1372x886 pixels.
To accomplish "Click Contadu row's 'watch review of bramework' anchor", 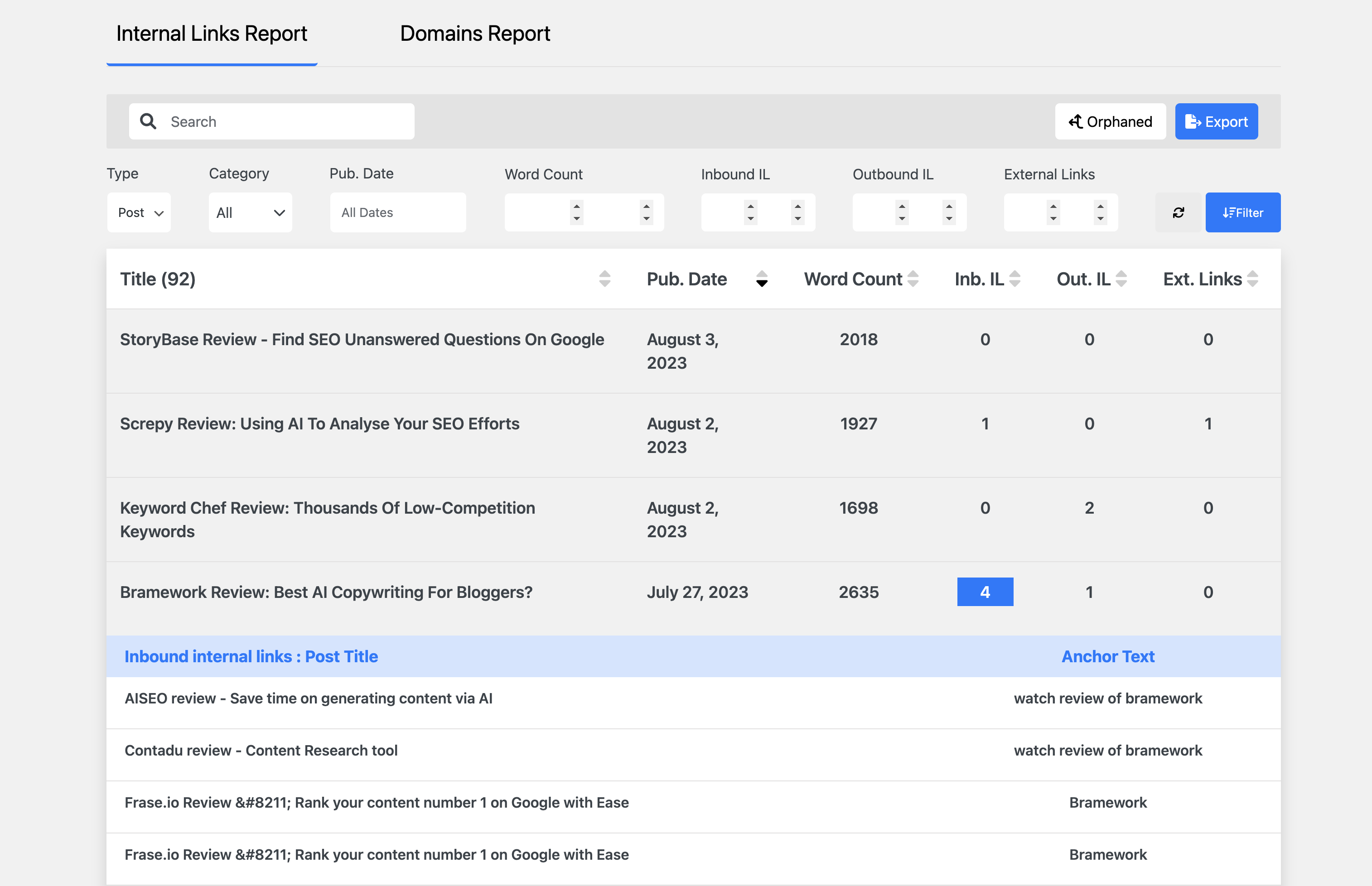I will pyautogui.click(x=1108, y=750).
